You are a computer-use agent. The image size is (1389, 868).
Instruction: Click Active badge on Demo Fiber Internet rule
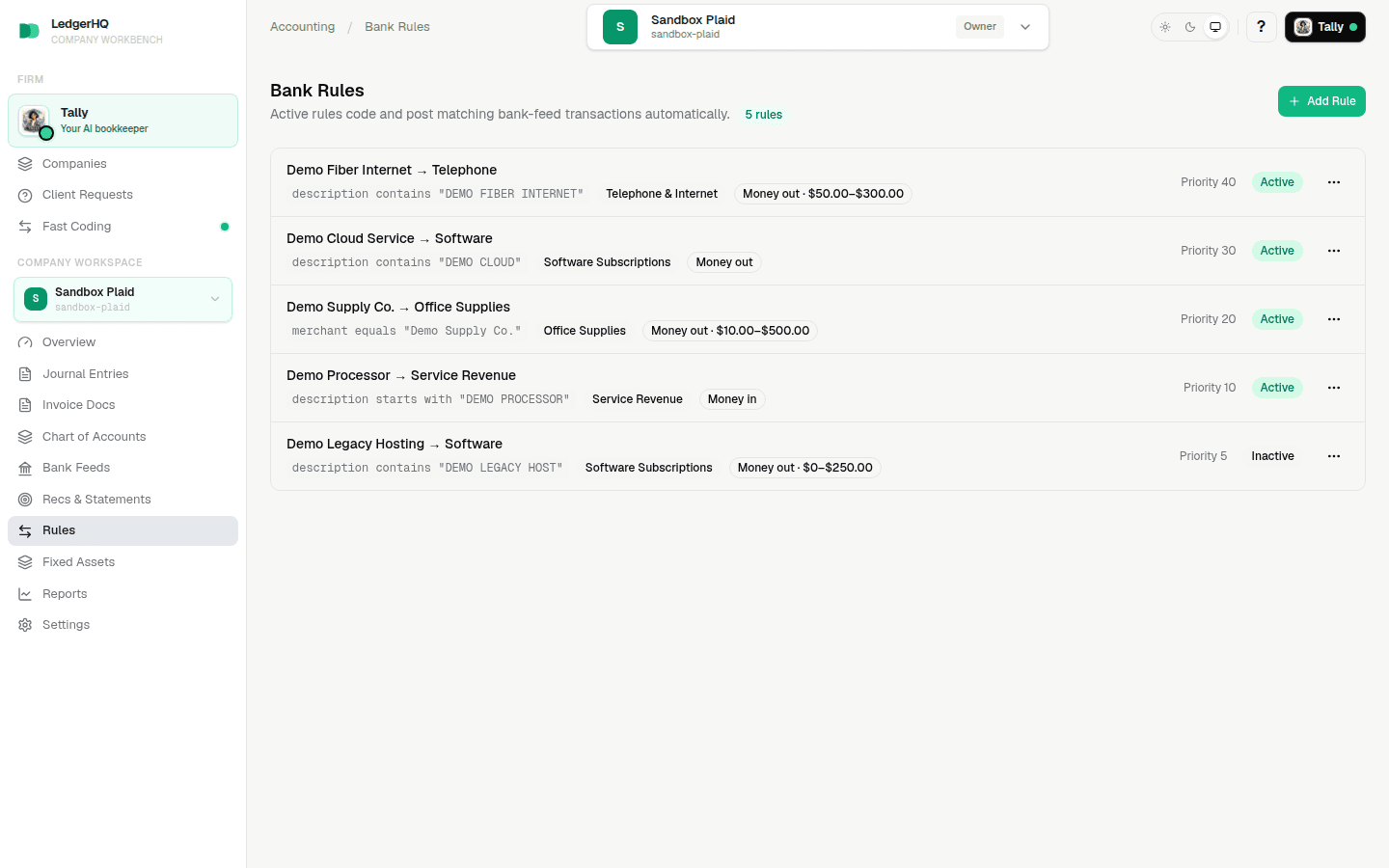pos(1277,182)
